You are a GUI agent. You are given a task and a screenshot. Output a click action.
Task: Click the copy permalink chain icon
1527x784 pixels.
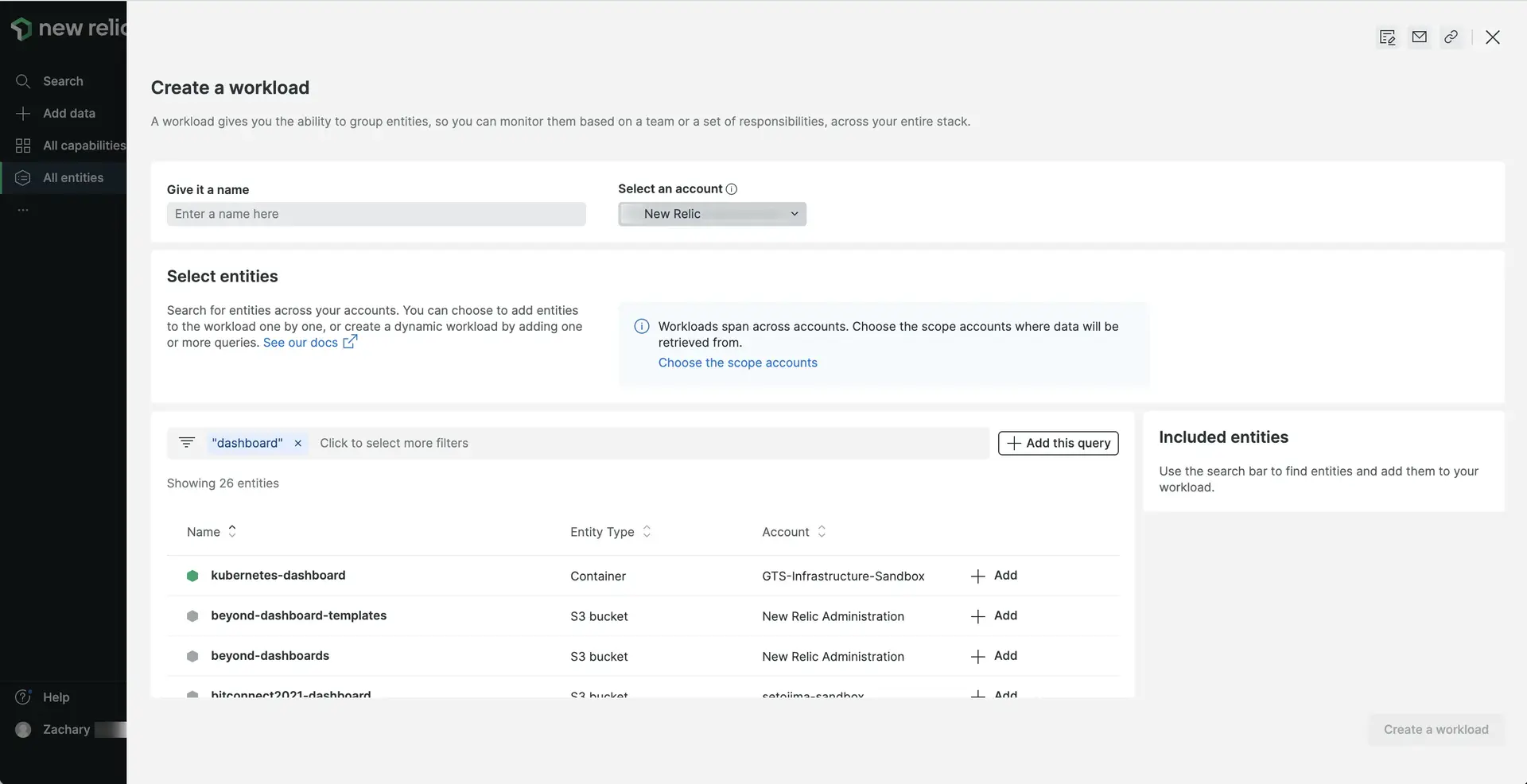1451,37
